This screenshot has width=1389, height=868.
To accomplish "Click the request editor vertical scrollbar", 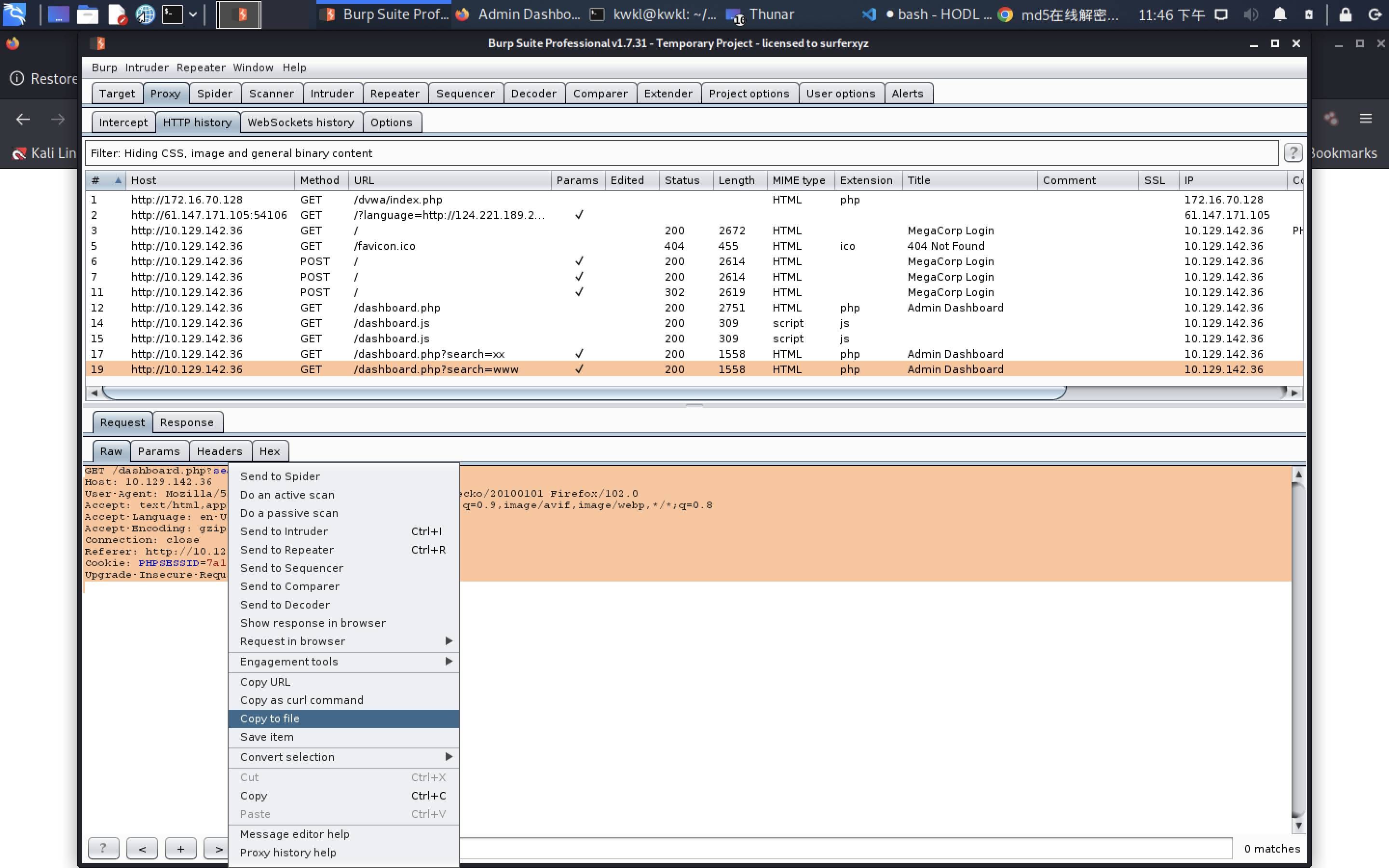I will tap(1298, 650).
